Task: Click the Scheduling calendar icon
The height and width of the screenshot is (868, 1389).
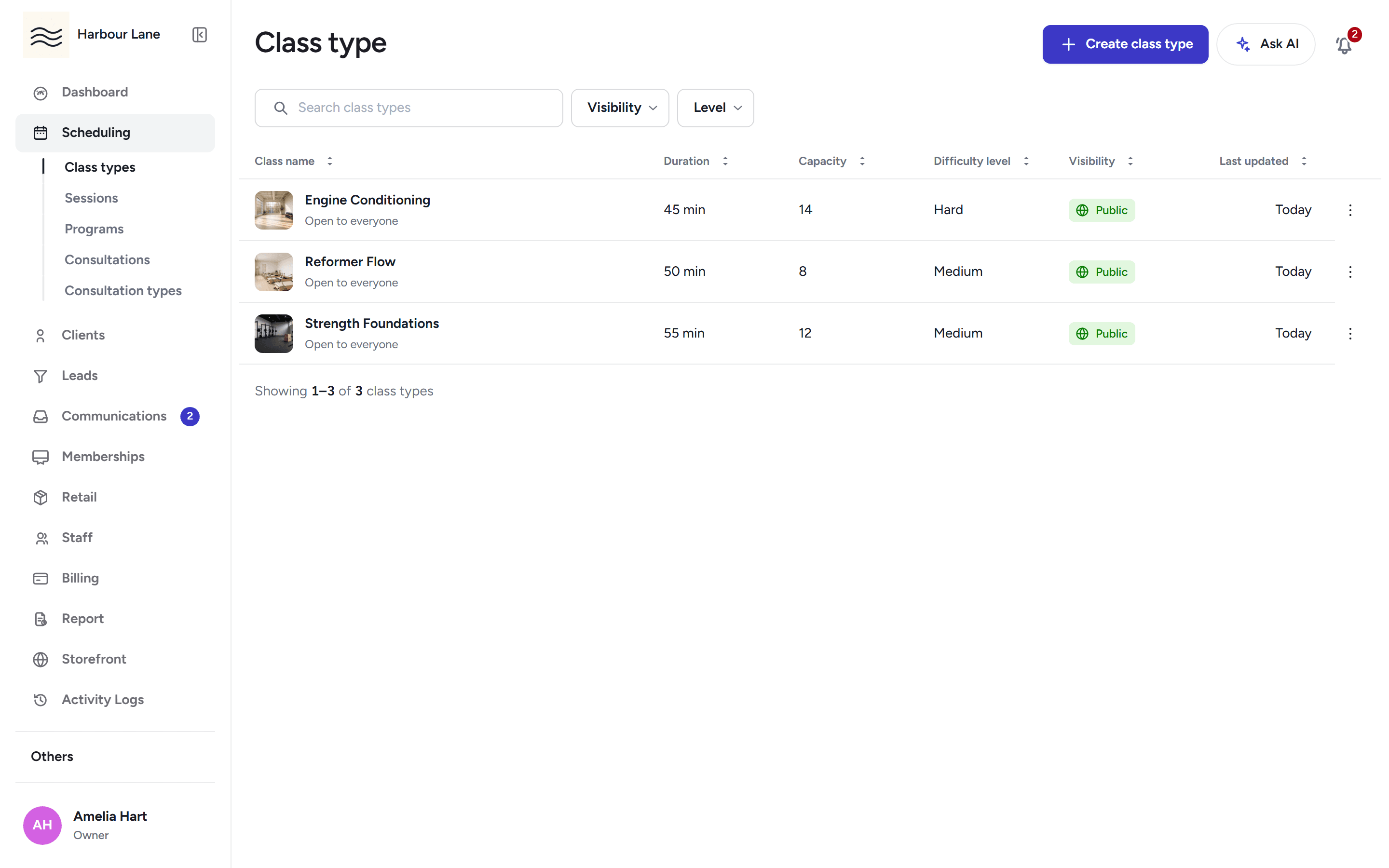Action: [x=40, y=133]
